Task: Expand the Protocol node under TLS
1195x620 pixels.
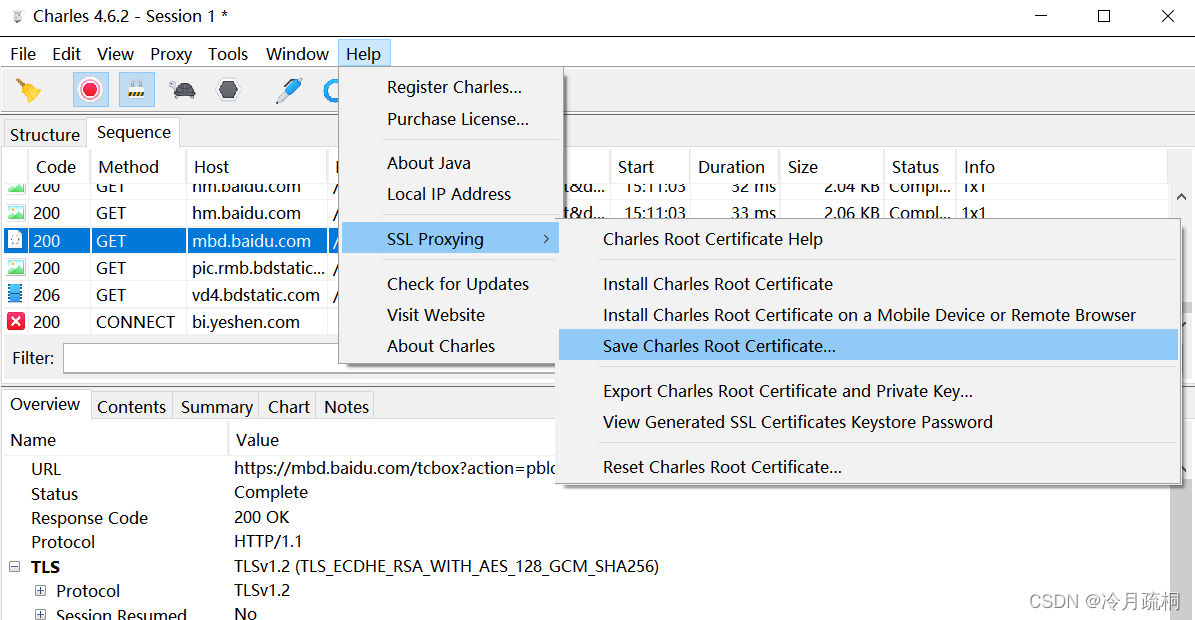Action: click(40, 590)
